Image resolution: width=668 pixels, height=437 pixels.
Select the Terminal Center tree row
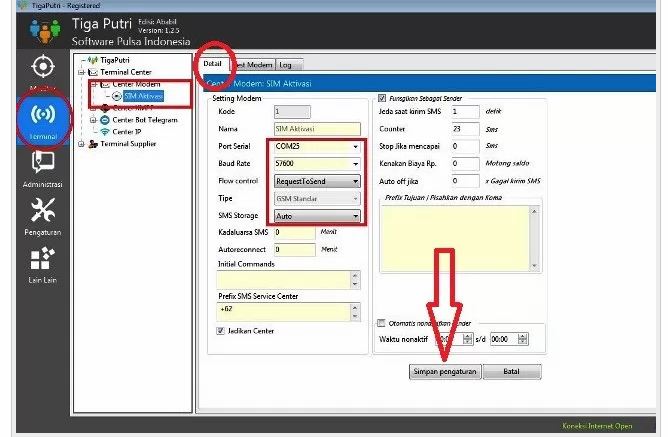(126, 72)
